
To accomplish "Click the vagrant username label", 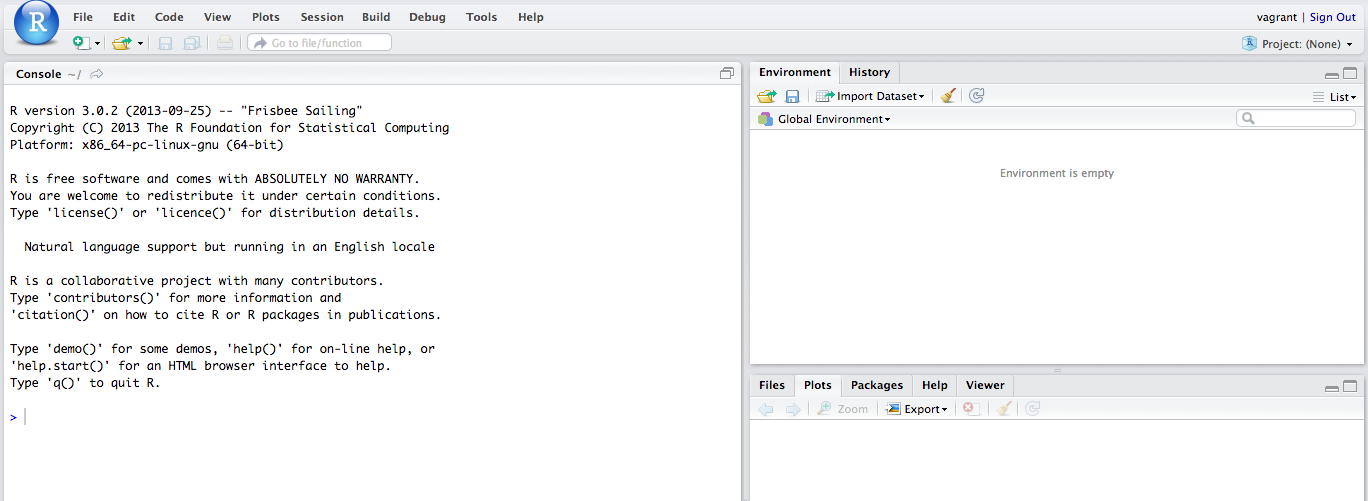I will tap(1277, 17).
